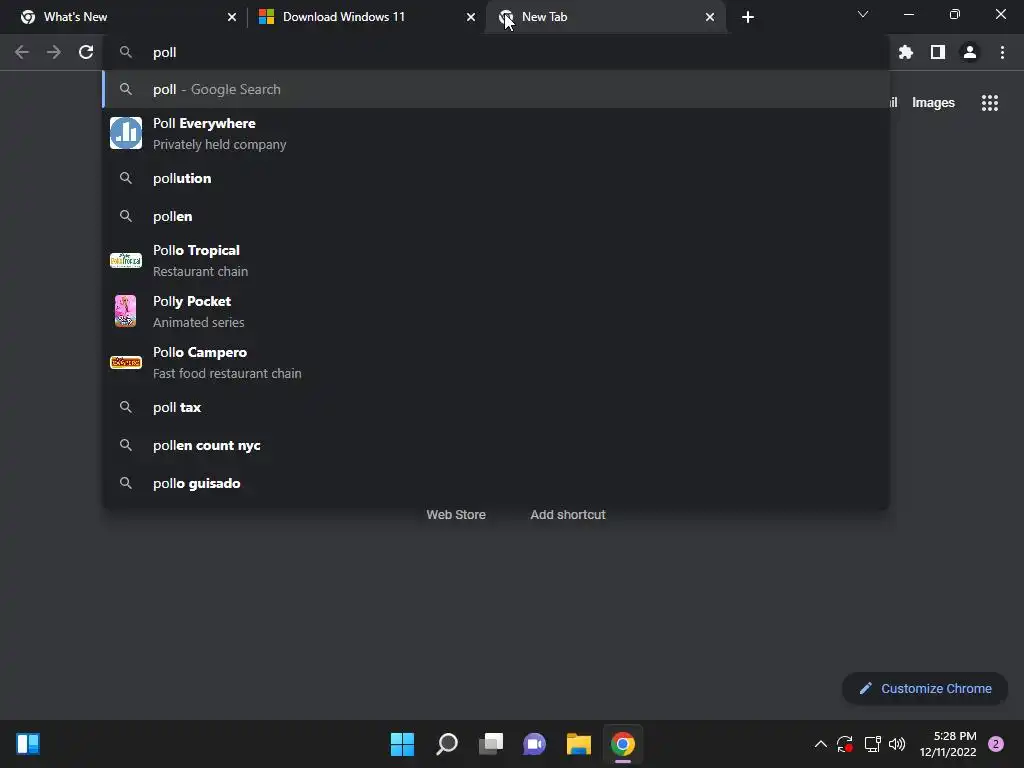
Task: Click the network tray icon
Action: 872,744
